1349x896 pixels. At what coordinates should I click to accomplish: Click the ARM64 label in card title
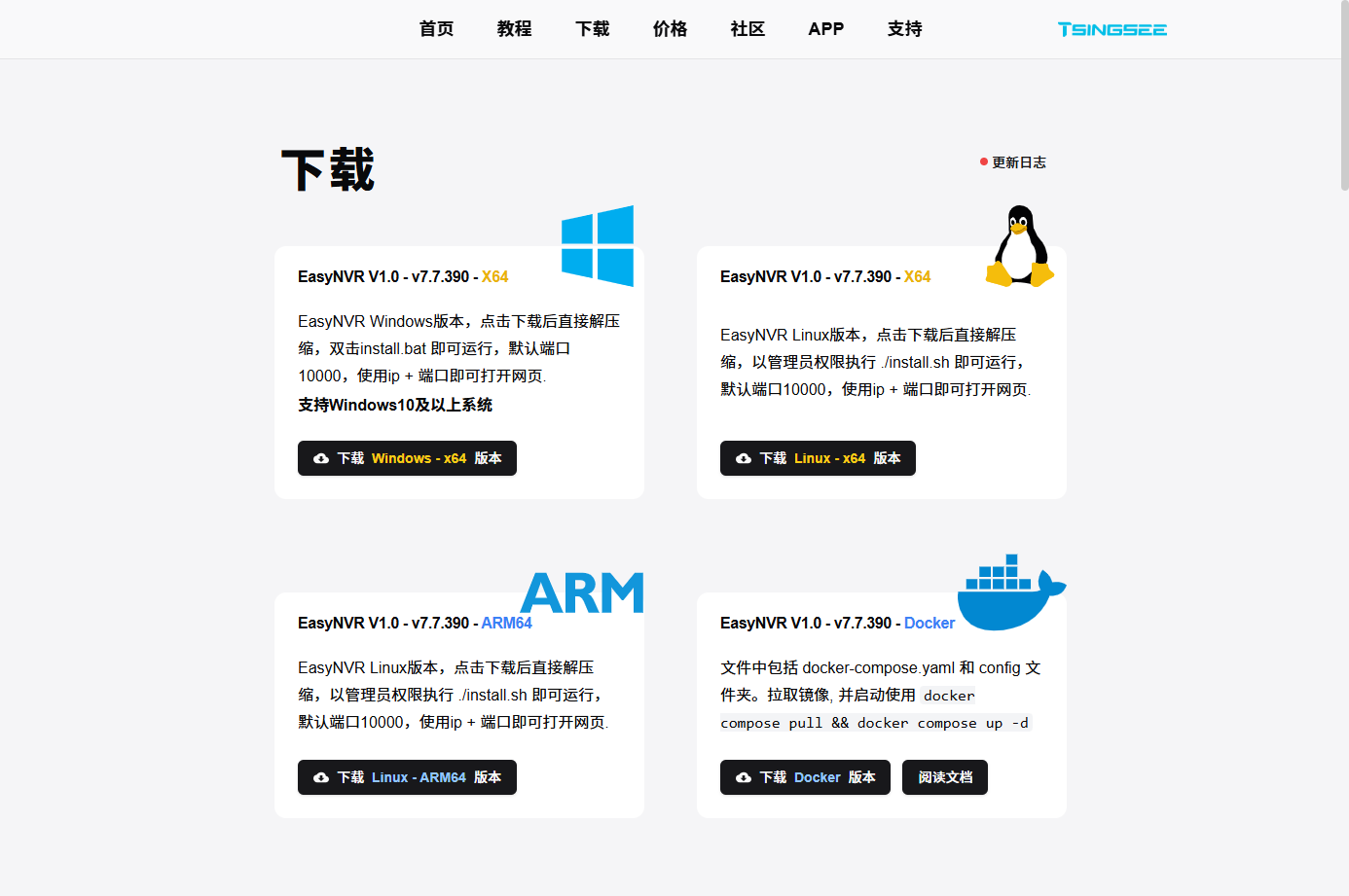coord(507,623)
